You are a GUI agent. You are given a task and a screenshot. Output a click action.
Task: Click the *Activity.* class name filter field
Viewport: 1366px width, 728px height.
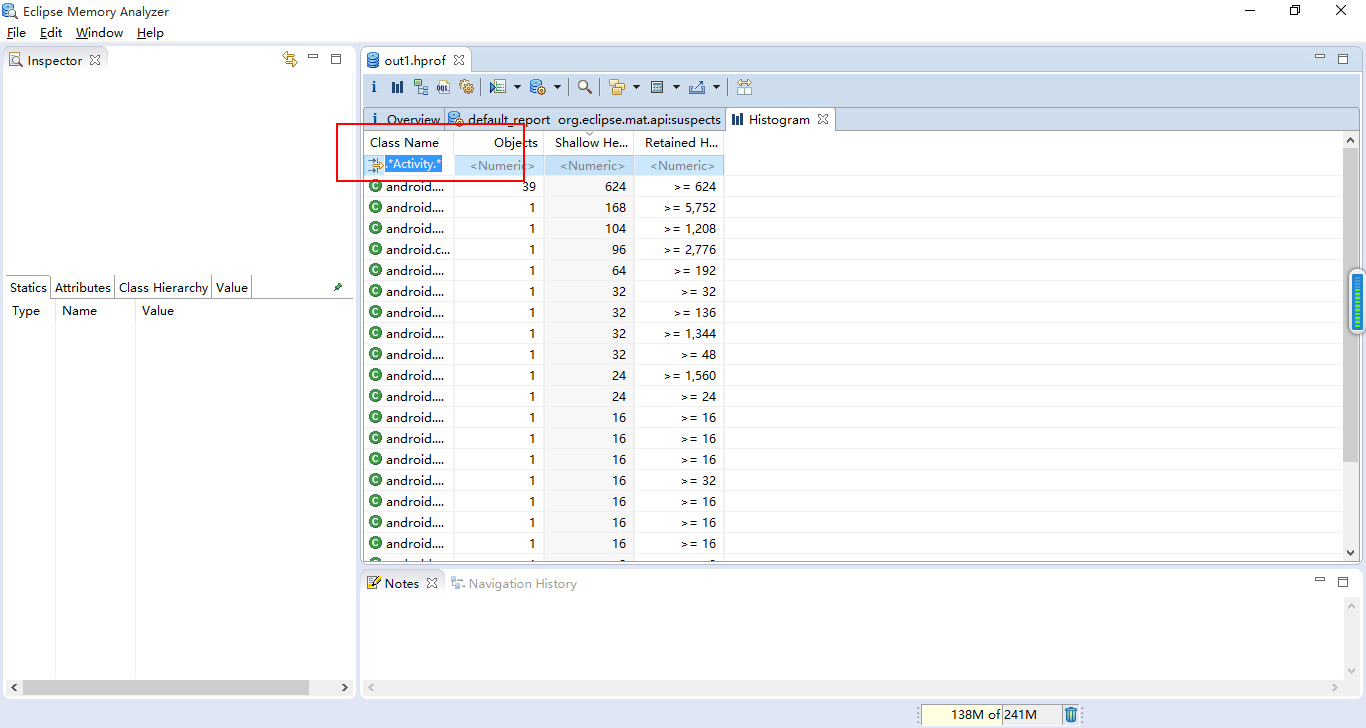coord(414,164)
